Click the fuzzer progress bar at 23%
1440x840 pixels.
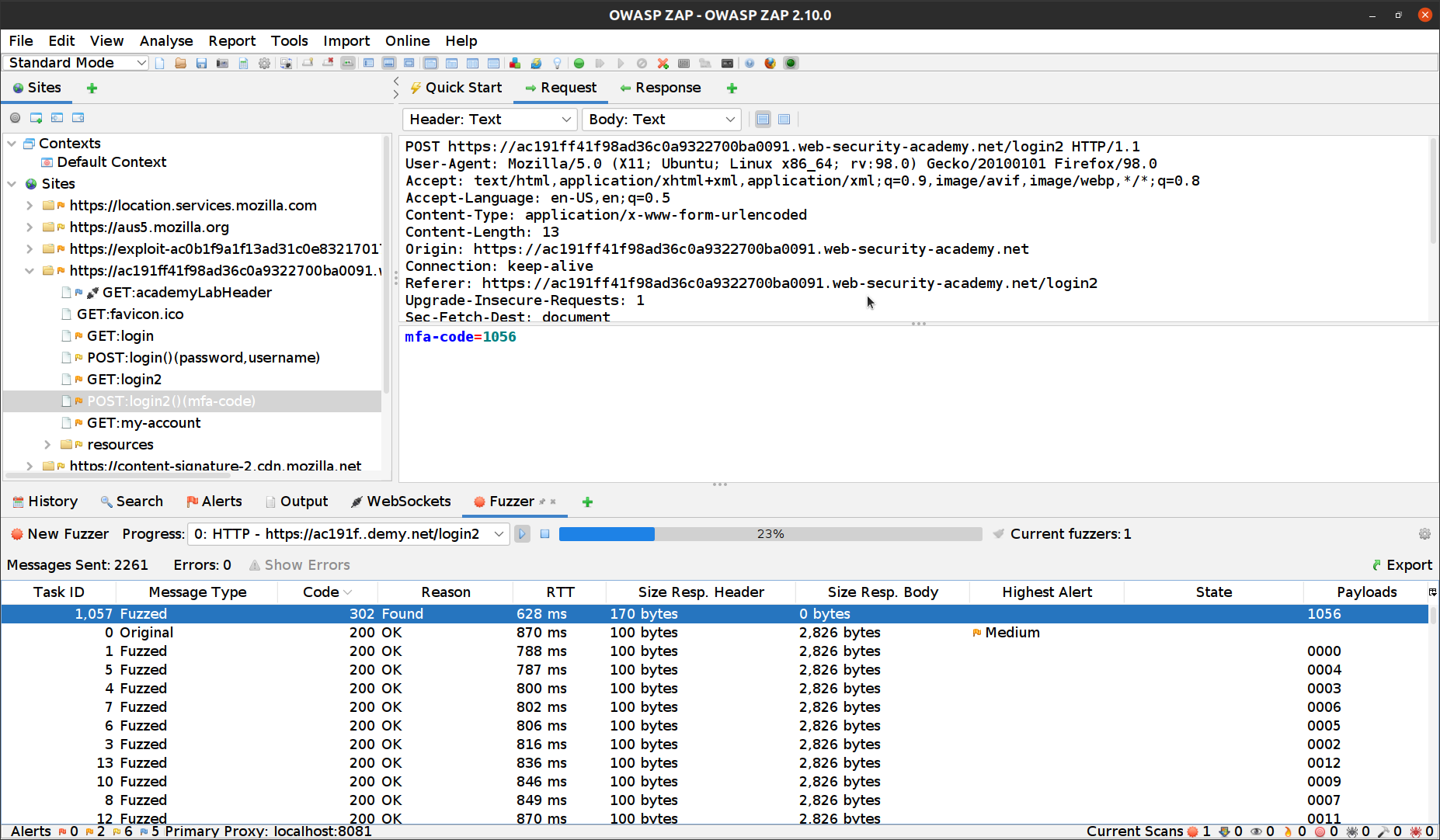770,534
